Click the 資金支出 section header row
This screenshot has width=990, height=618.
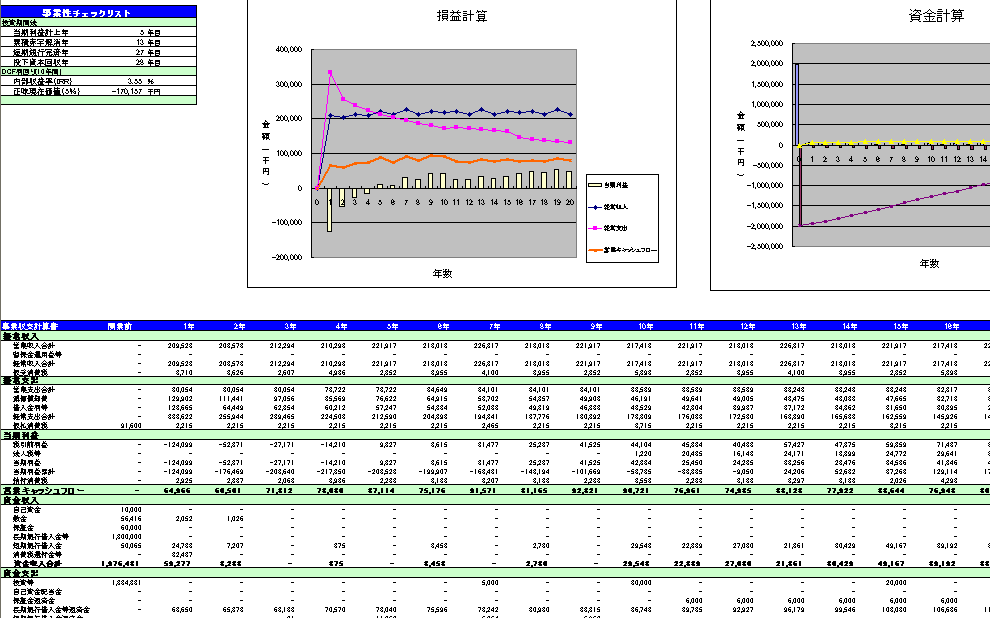coord(495,573)
